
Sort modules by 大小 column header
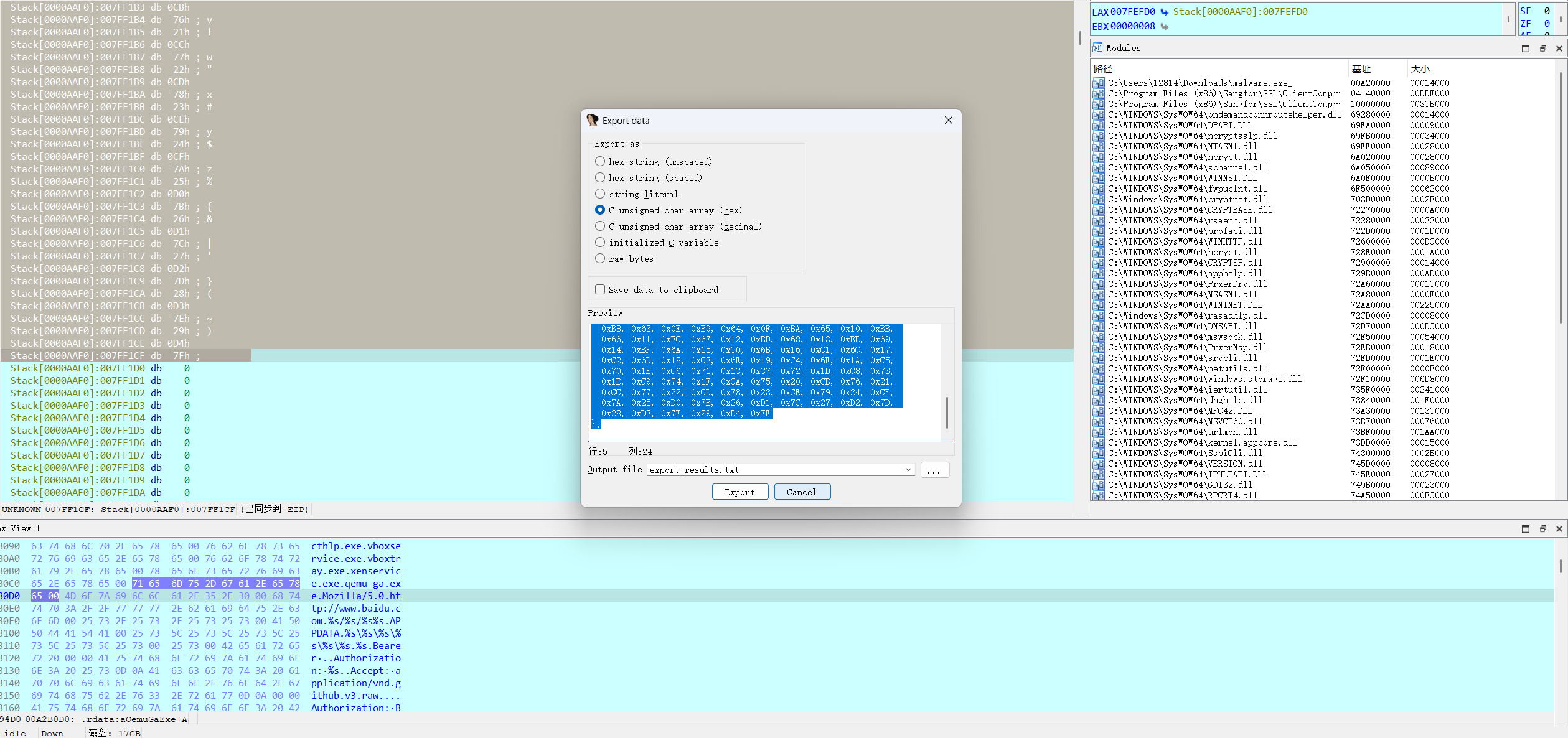(x=1420, y=68)
